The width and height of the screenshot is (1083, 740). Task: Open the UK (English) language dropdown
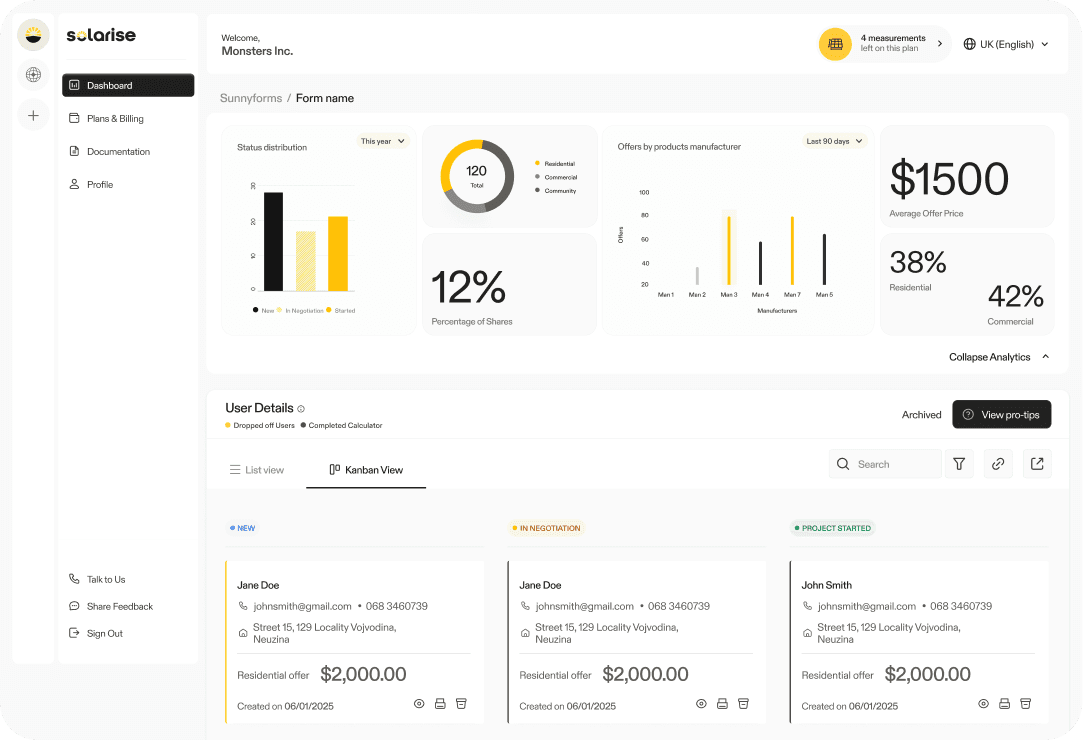(x=1005, y=44)
